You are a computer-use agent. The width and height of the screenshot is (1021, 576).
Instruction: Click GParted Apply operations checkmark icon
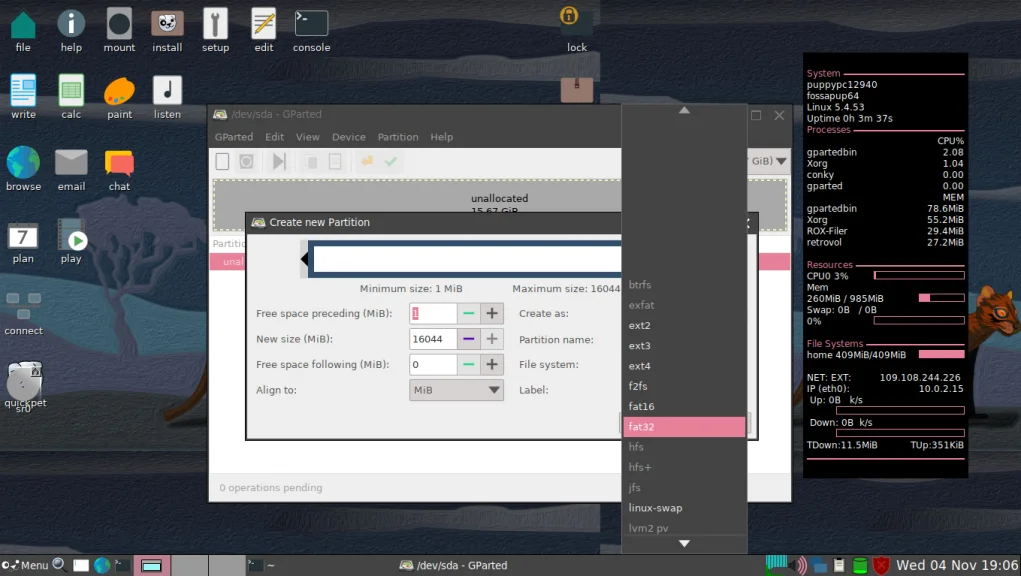(391, 161)
